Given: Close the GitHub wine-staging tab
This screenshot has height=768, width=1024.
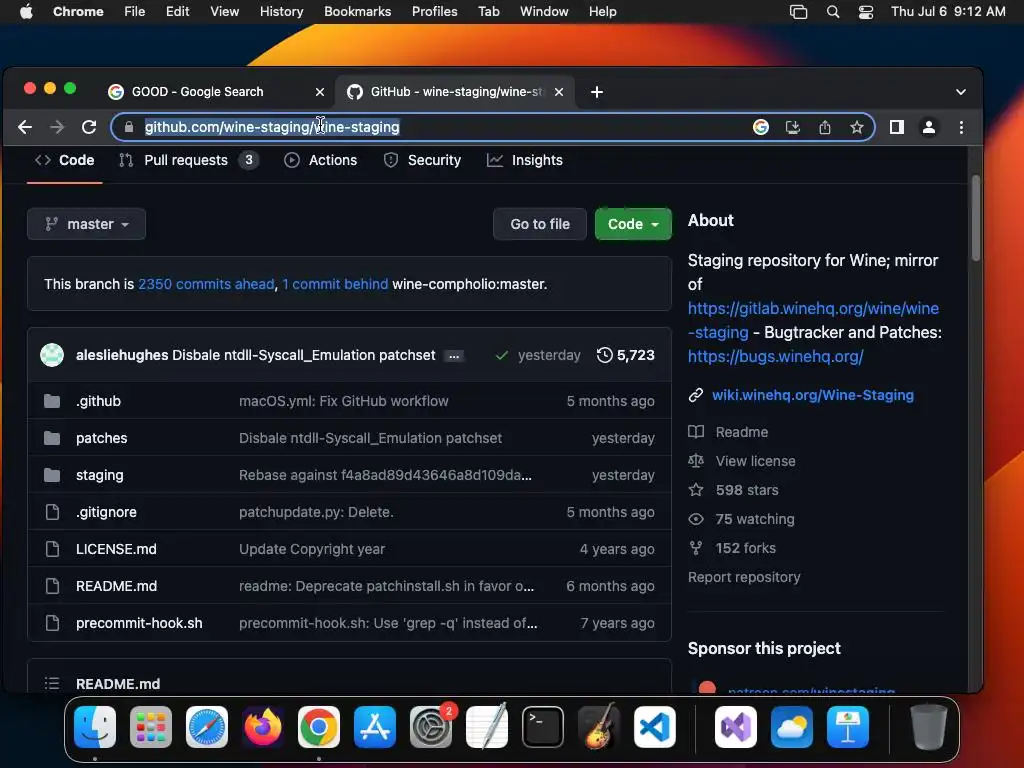Looking at the screenshot, I should coord(559,92).
